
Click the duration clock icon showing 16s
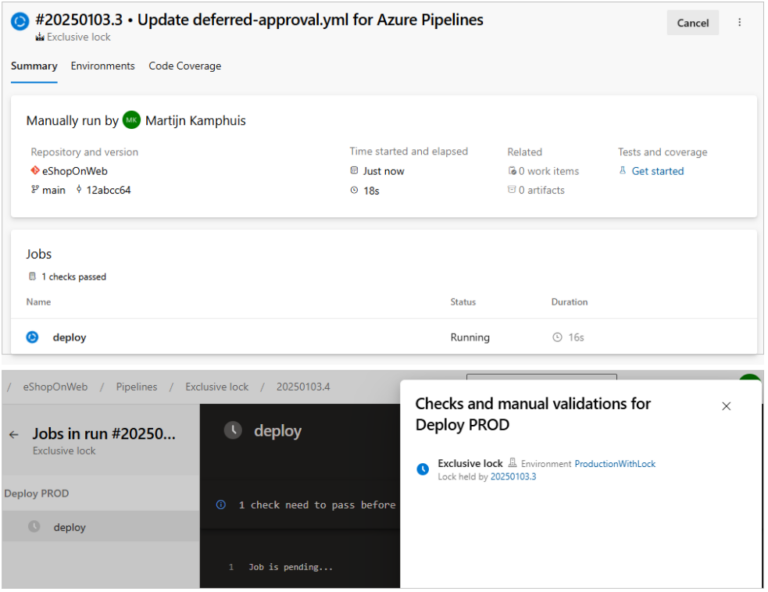557,337
